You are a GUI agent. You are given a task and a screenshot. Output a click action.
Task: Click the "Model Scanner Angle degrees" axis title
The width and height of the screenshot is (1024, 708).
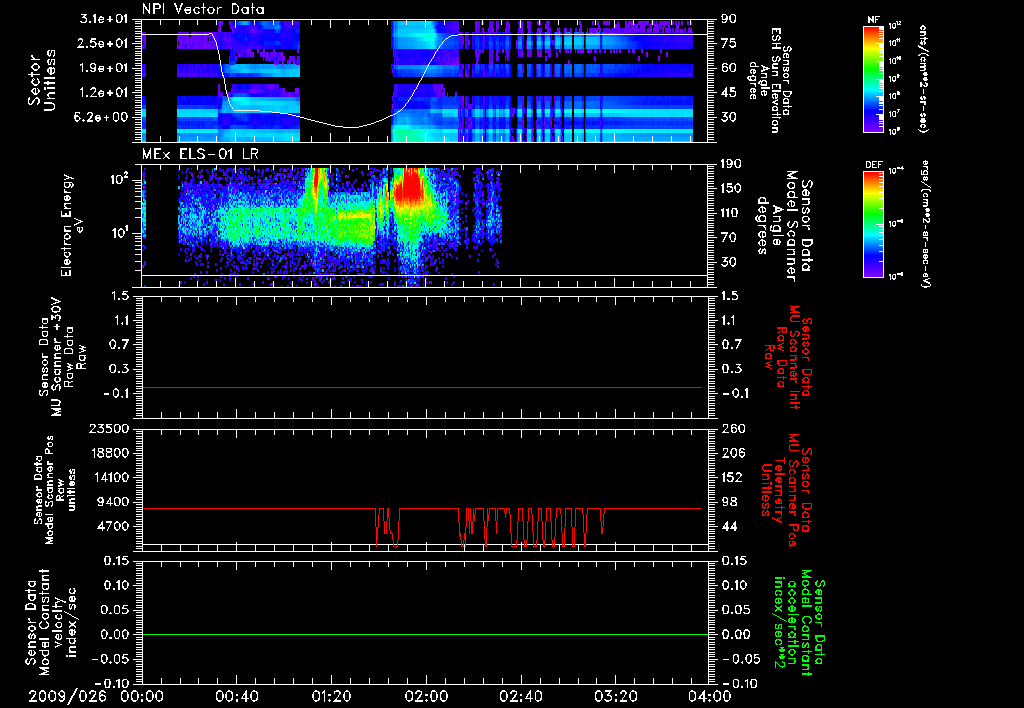point(784,225)
